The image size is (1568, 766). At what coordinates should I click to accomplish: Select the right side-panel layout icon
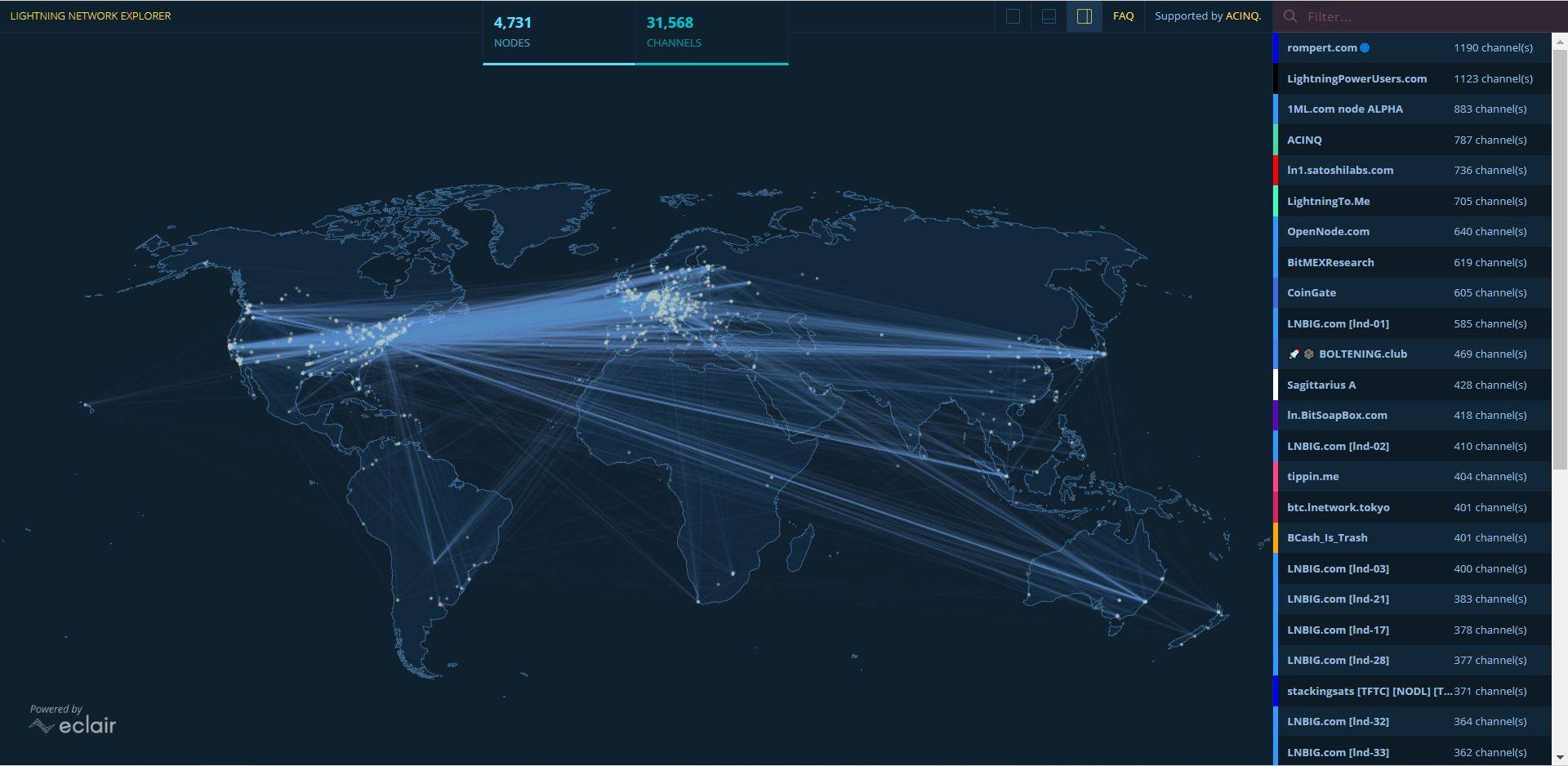(x=1085, y=16)
